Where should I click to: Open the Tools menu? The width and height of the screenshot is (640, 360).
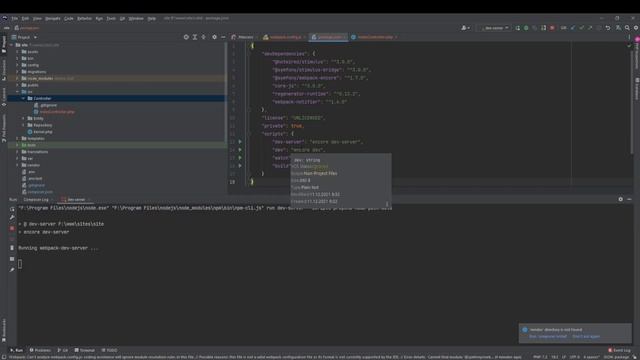[x=111, y=18]
